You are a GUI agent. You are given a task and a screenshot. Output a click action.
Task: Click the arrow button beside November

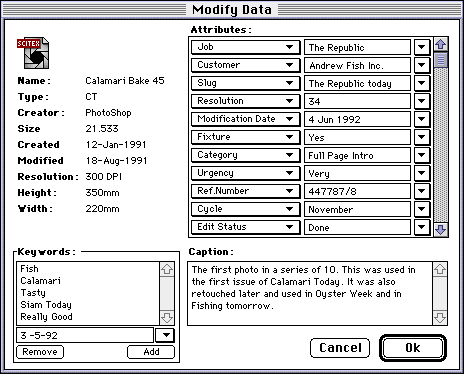tap(422, 209)
